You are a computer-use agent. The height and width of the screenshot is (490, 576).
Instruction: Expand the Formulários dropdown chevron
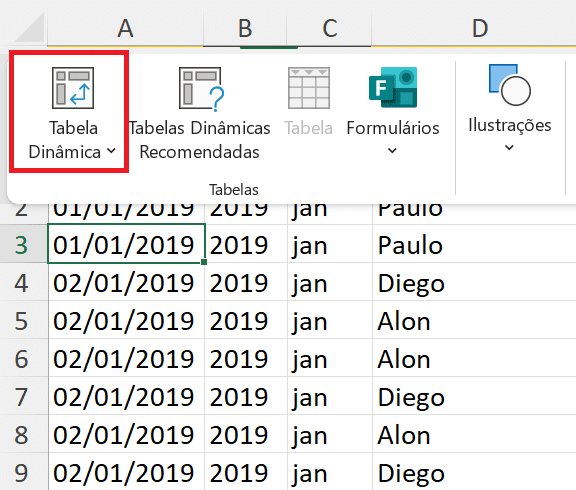tap(392, 151)
